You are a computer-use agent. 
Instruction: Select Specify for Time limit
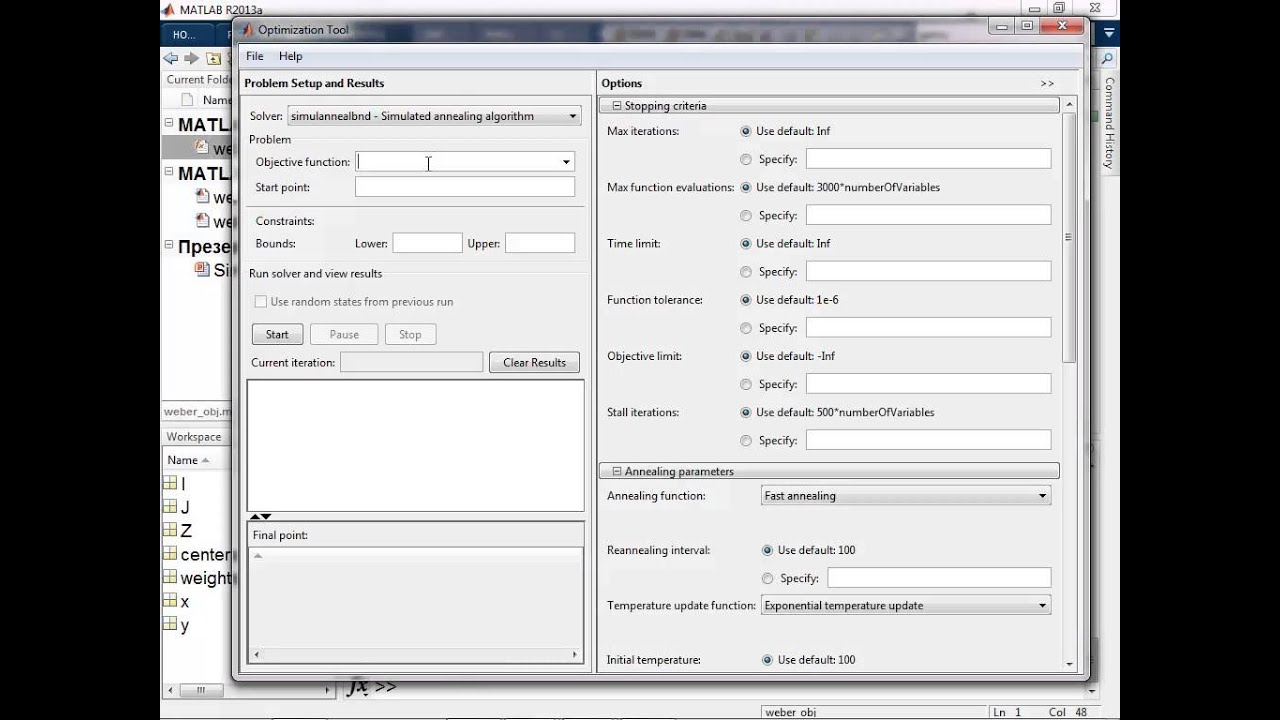click(x=746, y=271)
